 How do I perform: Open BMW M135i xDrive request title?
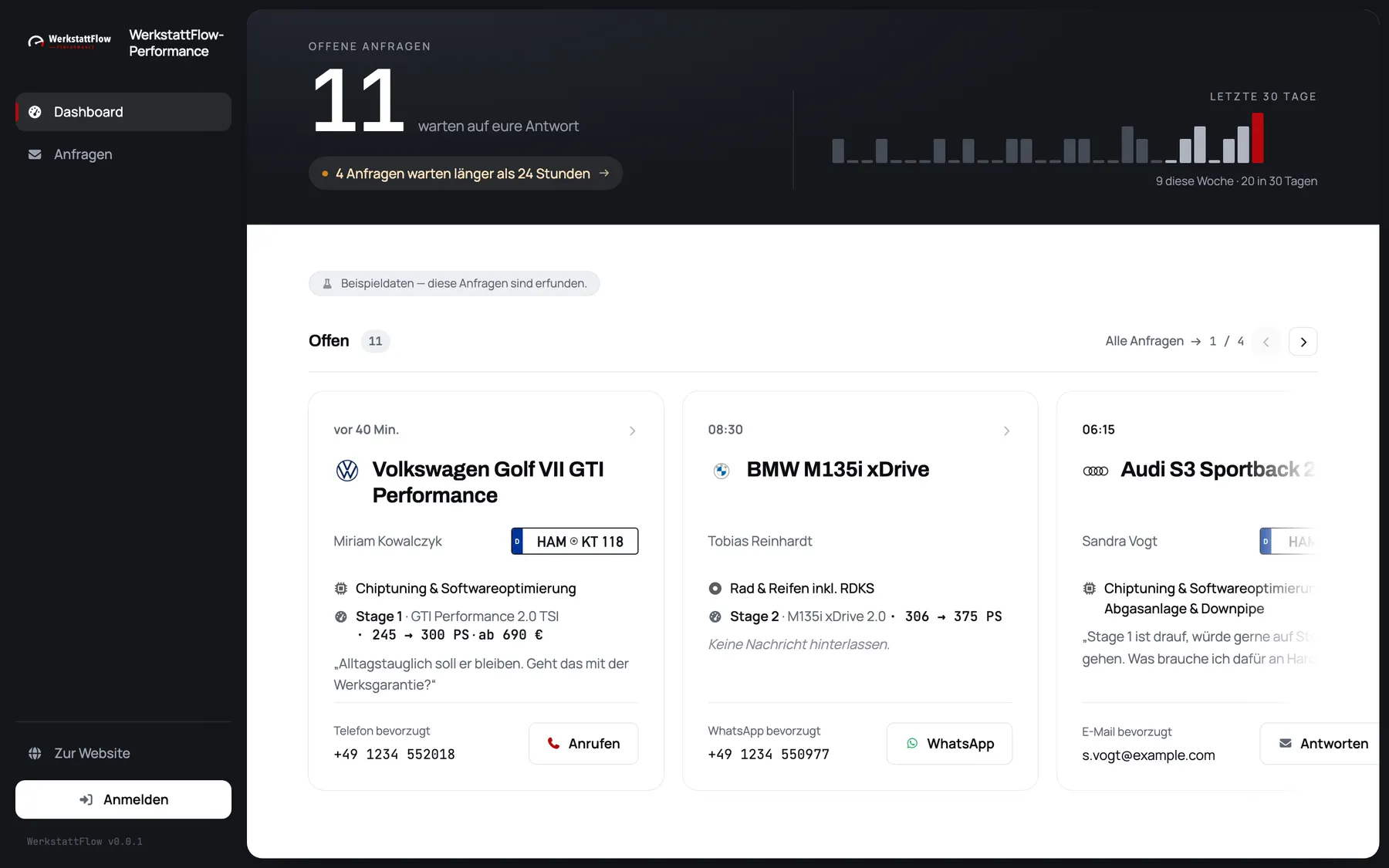(838, 469)
